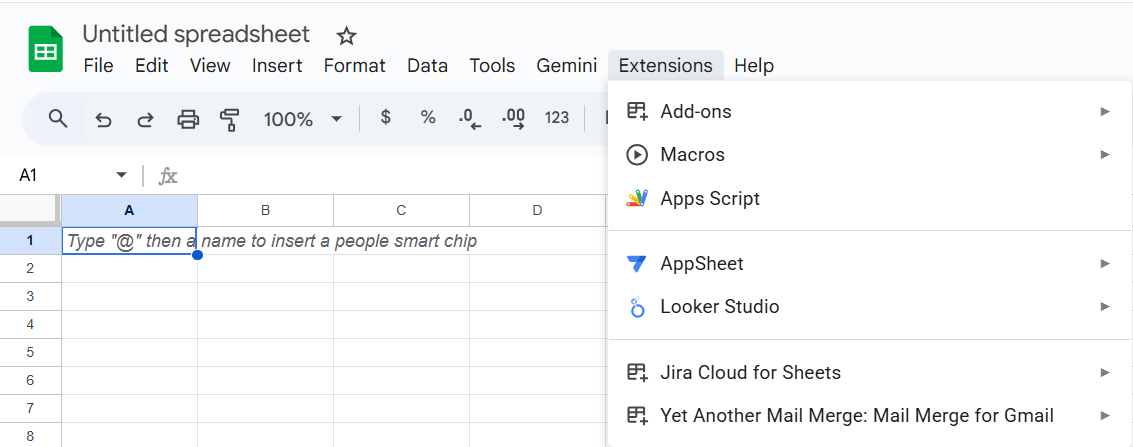This screenshot has height=447, width=1133.
Task: Open the 100% zoom dropdown
Action: click(302, 119)
